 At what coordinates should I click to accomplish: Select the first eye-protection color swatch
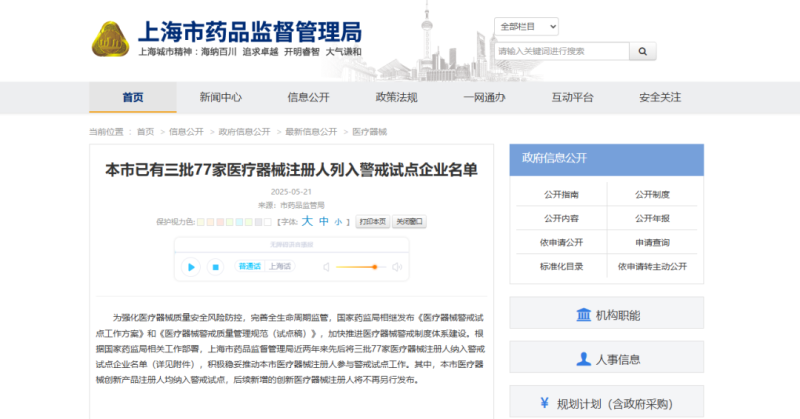click(201, 221)
